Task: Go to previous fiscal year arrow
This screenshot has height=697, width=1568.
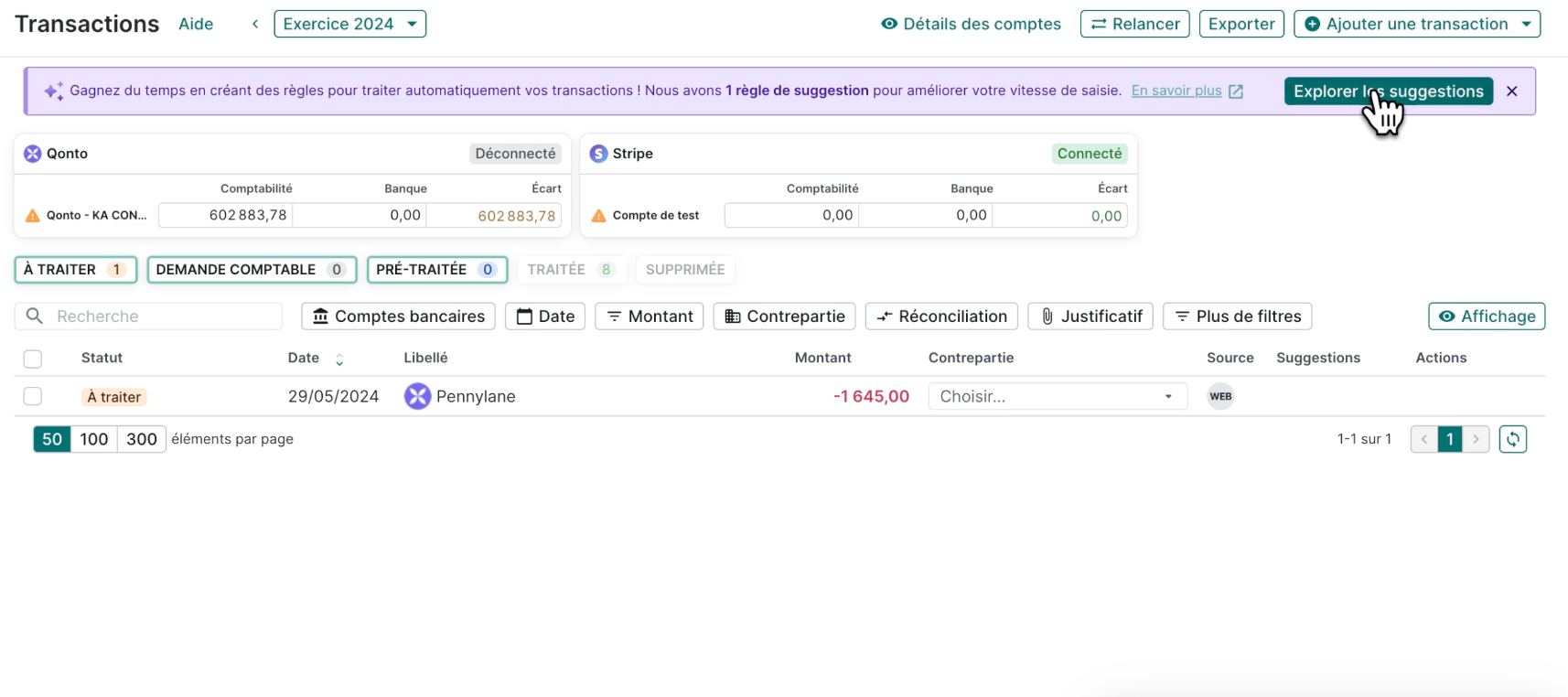Action: coord(255,24)
